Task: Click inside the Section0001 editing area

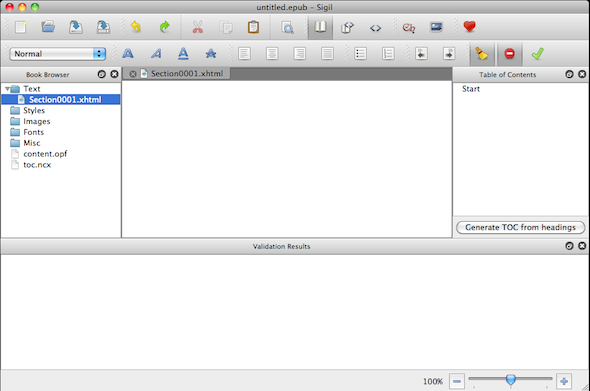Action: click(287, 159)
